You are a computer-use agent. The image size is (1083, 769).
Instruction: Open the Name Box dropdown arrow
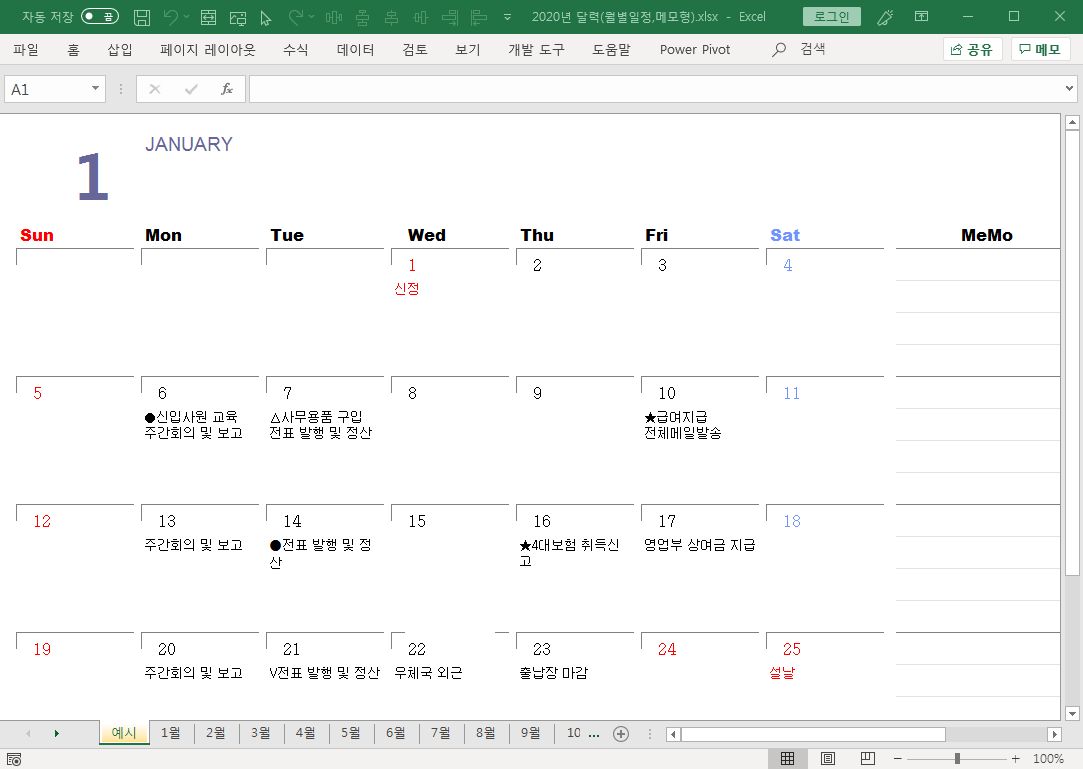96,89
